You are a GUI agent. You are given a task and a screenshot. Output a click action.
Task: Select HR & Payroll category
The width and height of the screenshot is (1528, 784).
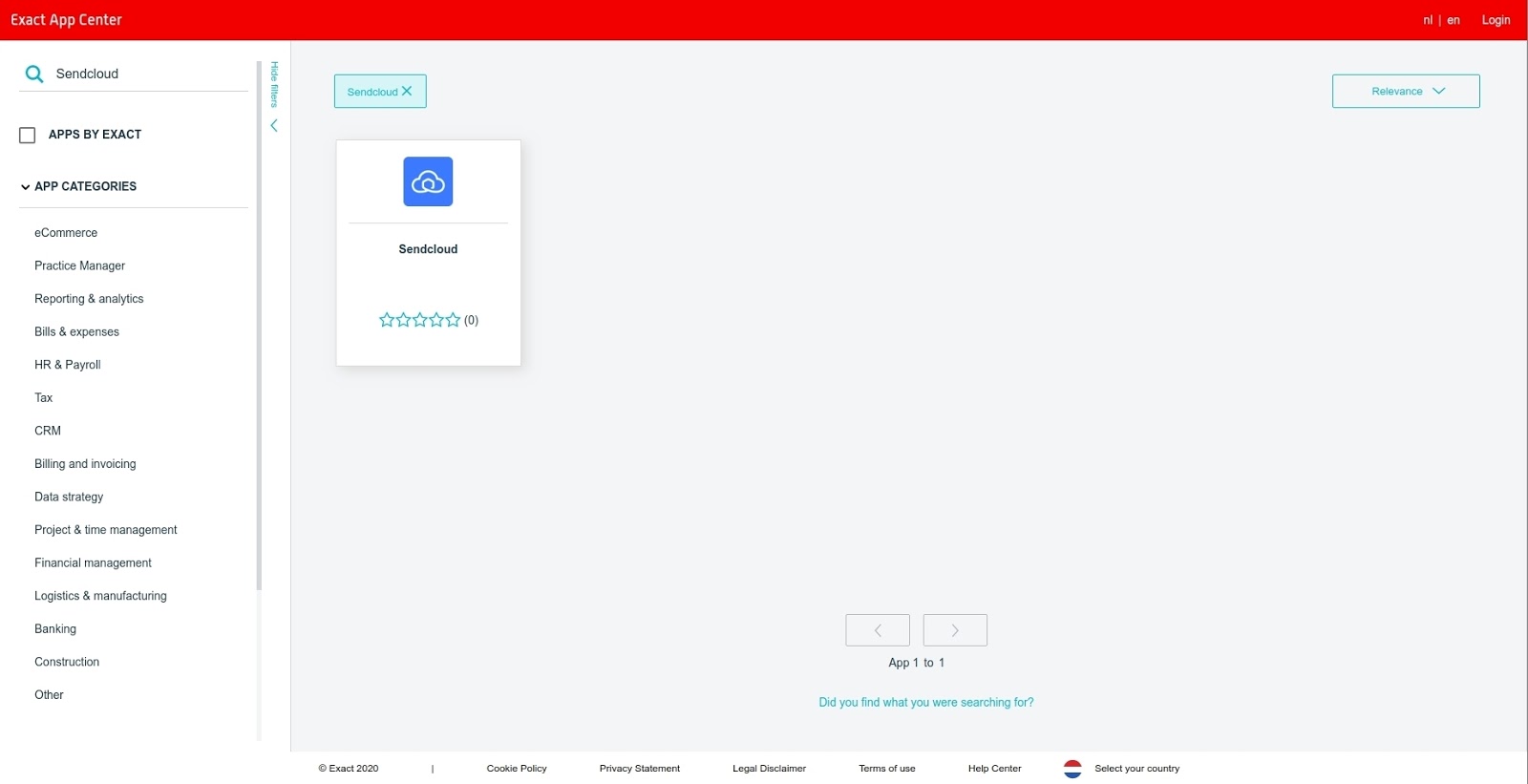click(68, 365)
